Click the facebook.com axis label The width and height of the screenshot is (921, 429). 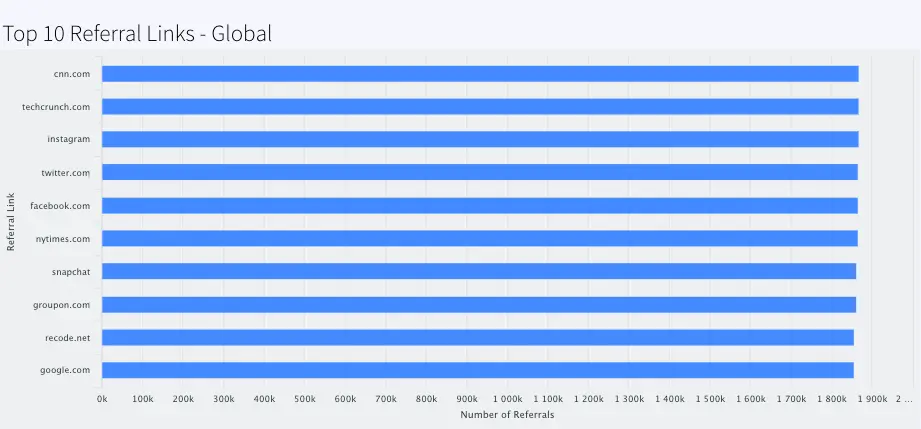[60, 206]
